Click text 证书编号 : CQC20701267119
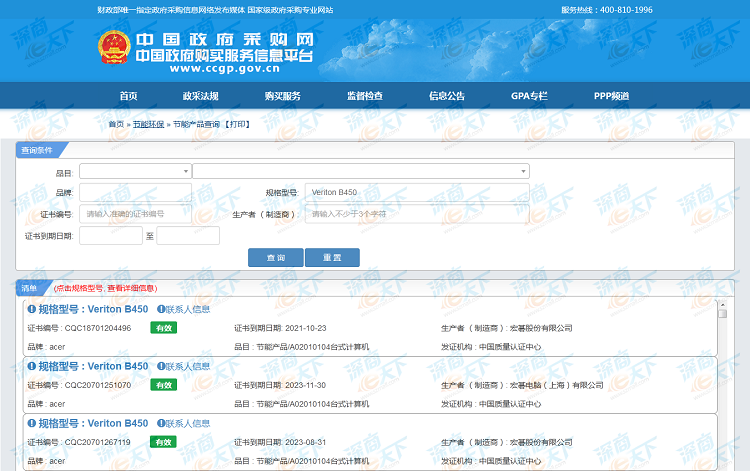750x471 pixels. click(79, 442)
